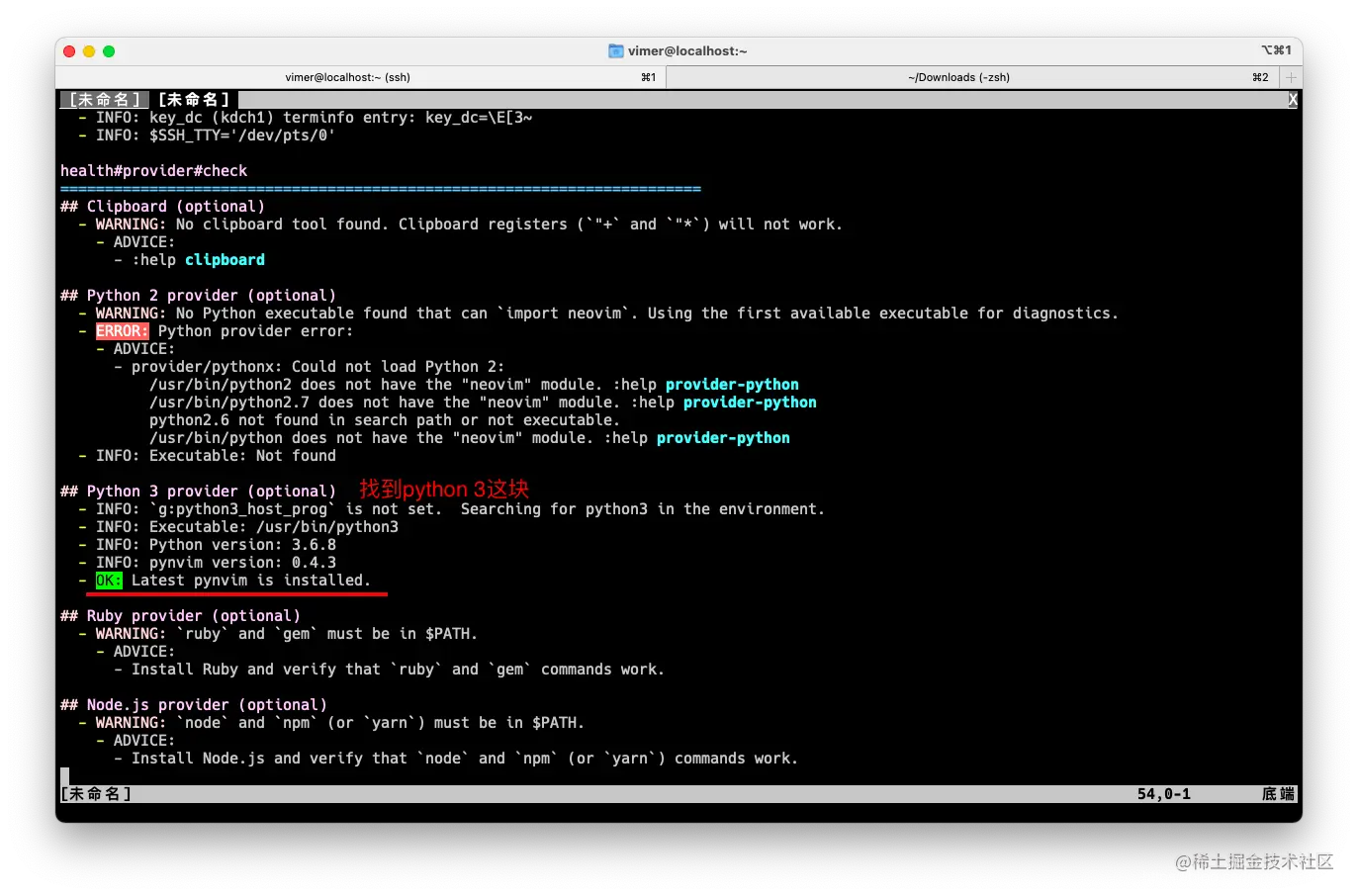1358x896 pixels.
Task: Click the red ERROR: label
Action: tap(122, 331)
